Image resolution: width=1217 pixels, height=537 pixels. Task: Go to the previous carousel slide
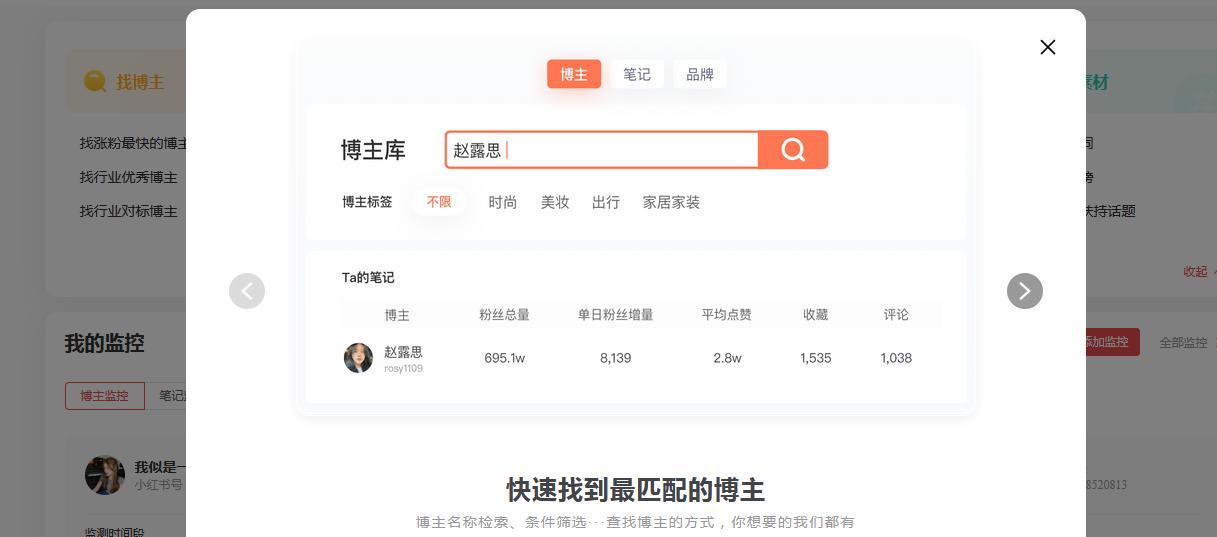coord(247,291)
